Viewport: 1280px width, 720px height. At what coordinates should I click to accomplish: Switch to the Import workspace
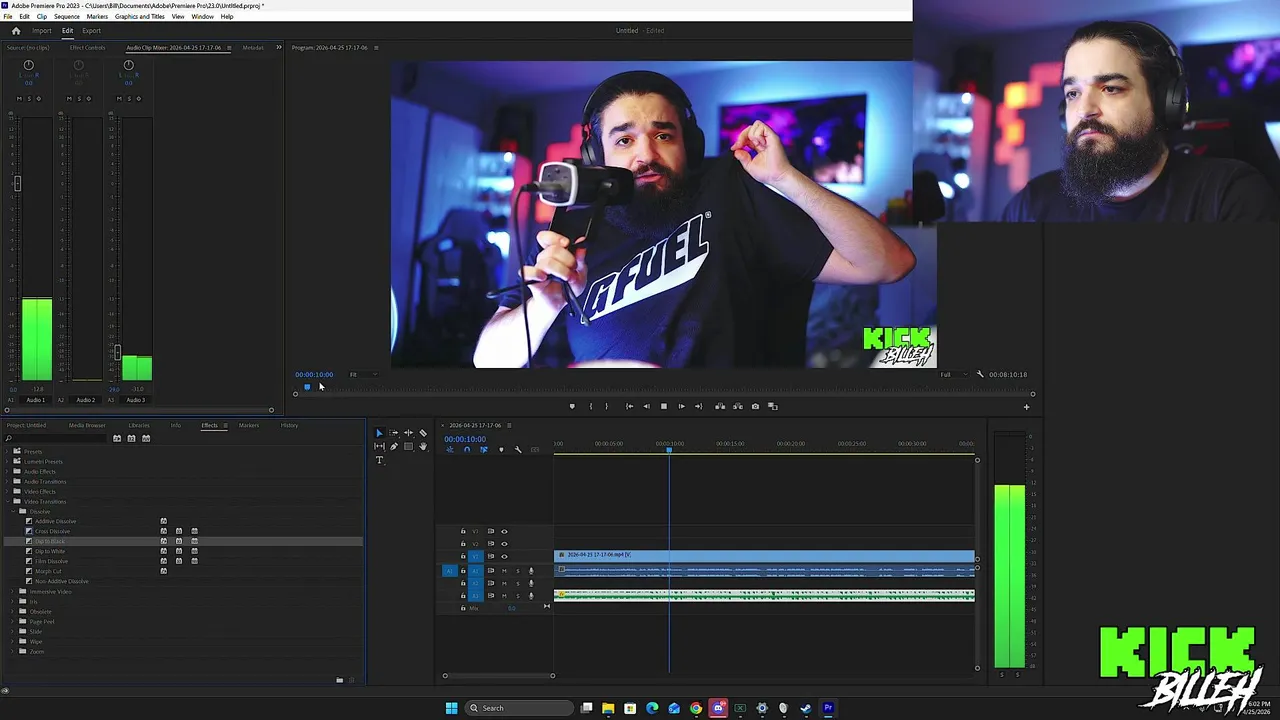pos(41,30)
